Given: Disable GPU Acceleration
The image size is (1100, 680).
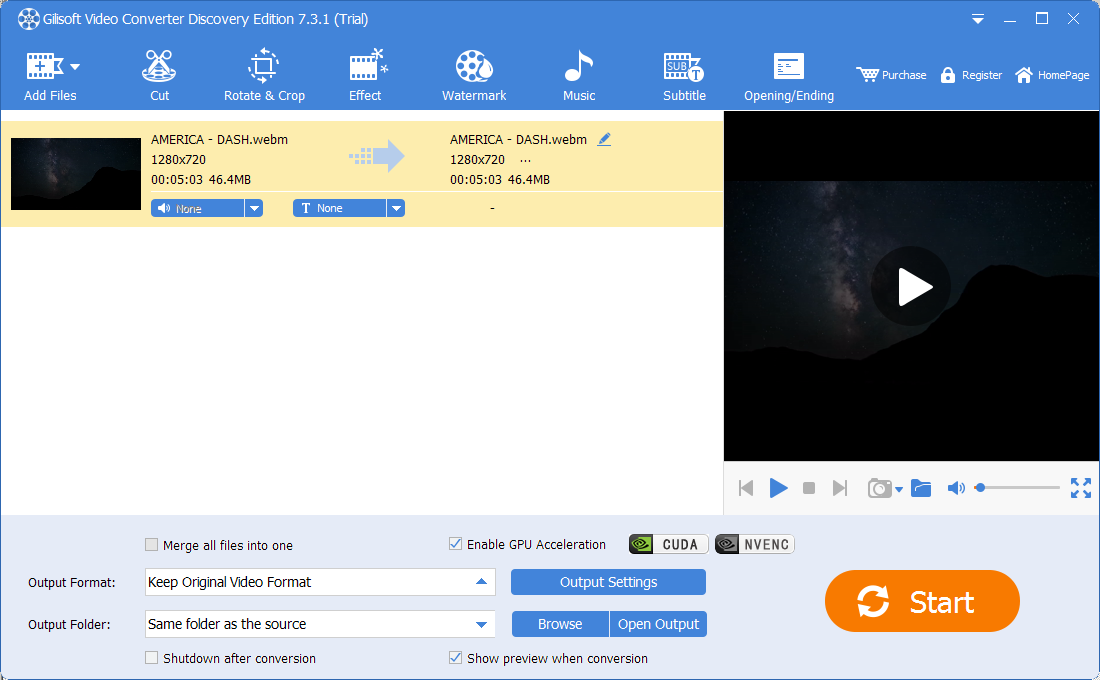Looking at the screenshot, I should [455, 544].
